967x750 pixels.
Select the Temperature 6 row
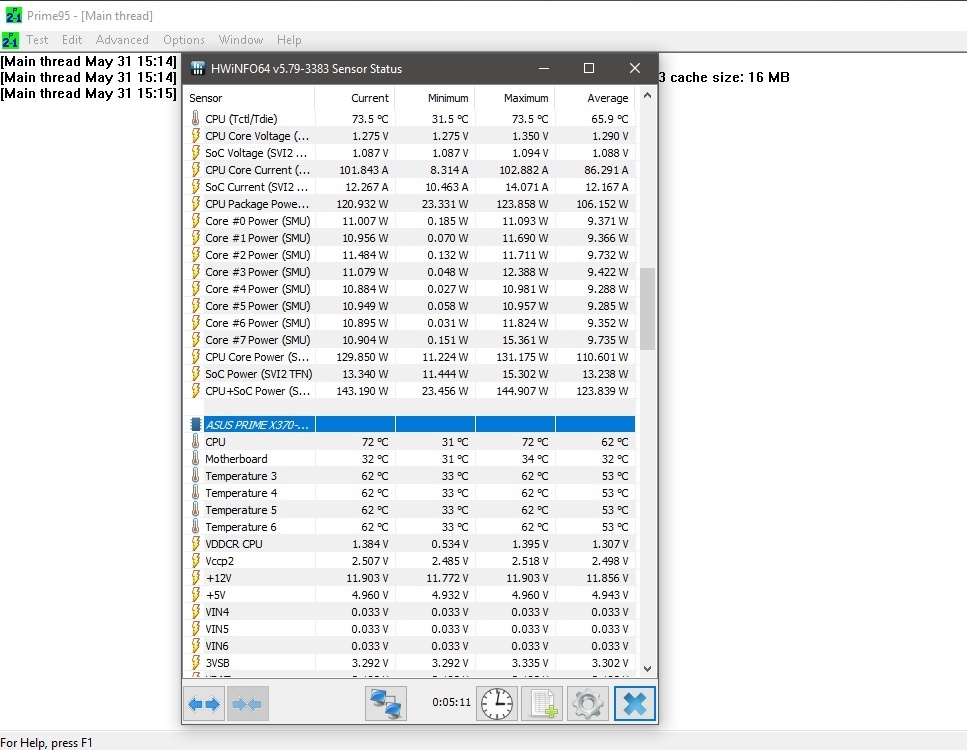click(x=409, y=527)
